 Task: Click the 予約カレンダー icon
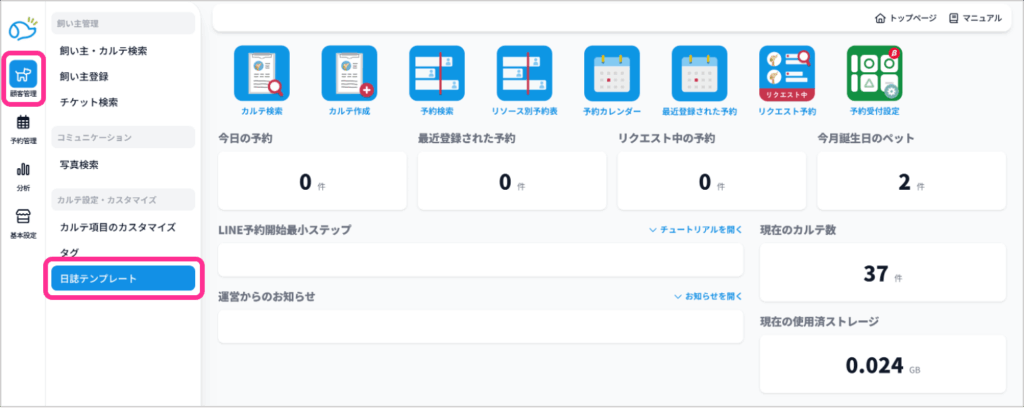(x=612, y=74)
